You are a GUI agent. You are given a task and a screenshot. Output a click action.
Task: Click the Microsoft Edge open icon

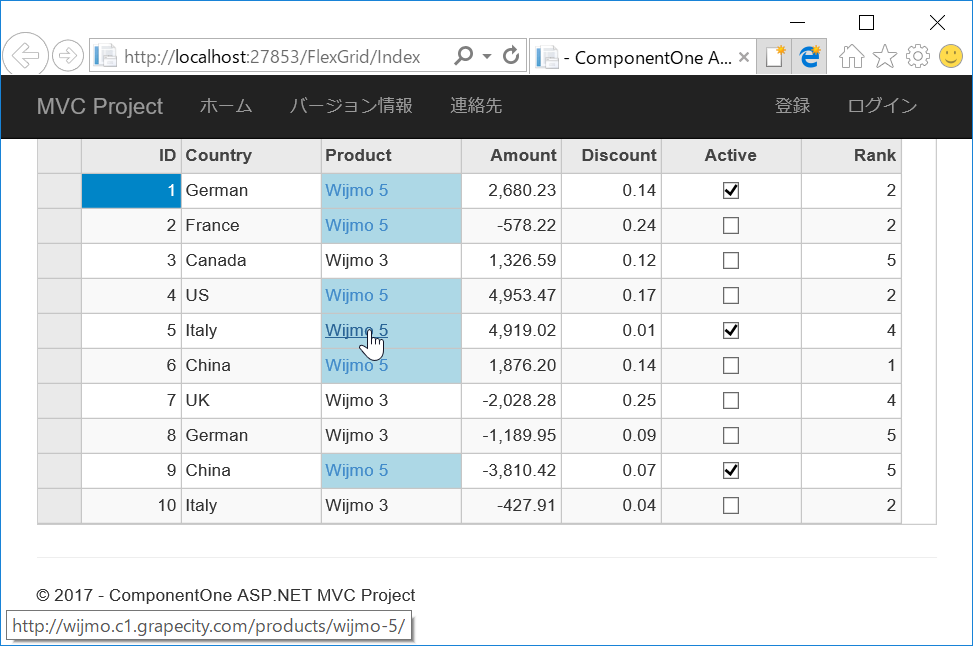click(810, 56)
